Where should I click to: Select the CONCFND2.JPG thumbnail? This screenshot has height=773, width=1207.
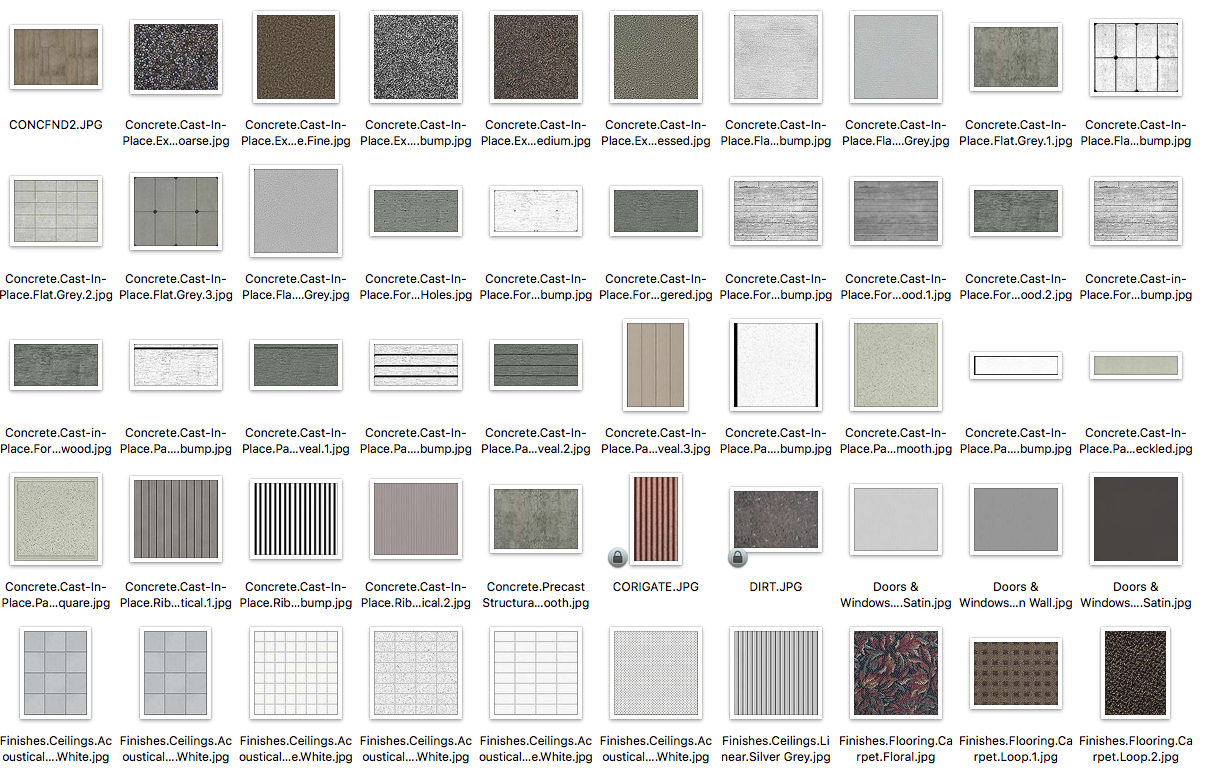(56, 57)
